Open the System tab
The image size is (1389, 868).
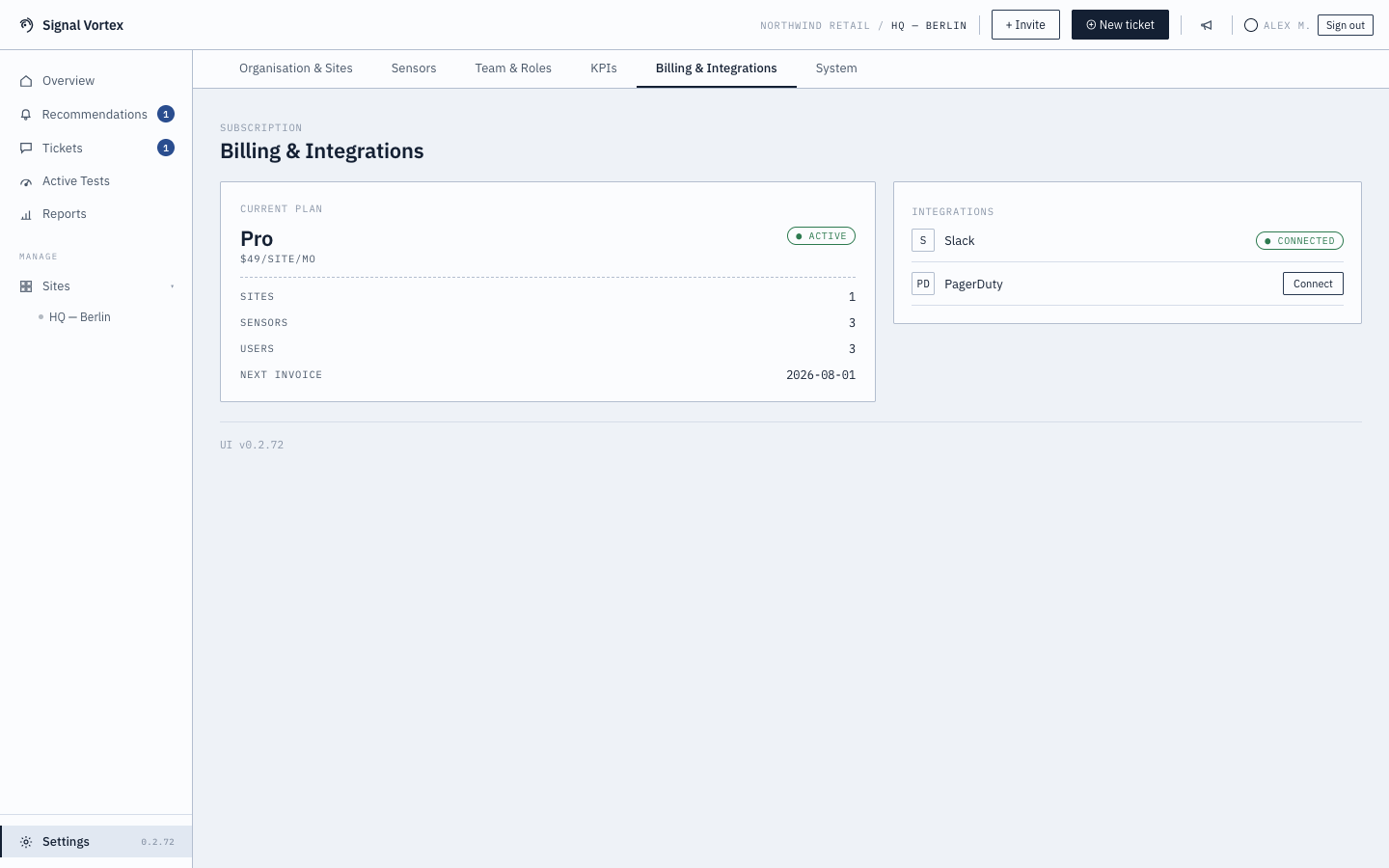pos(836,68)
